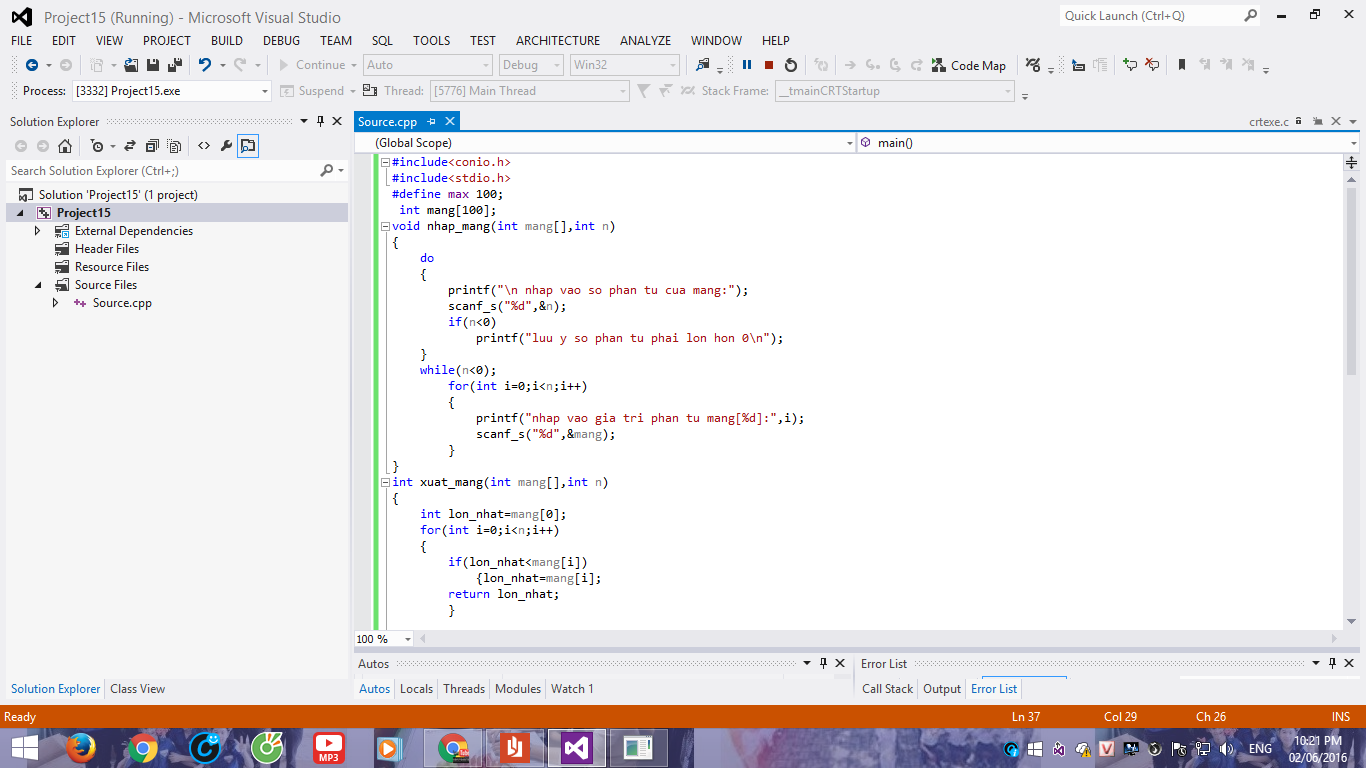Toggle a bookmark on current line
This screenshot has height=768, width=1366.
tap(1181, 65)
